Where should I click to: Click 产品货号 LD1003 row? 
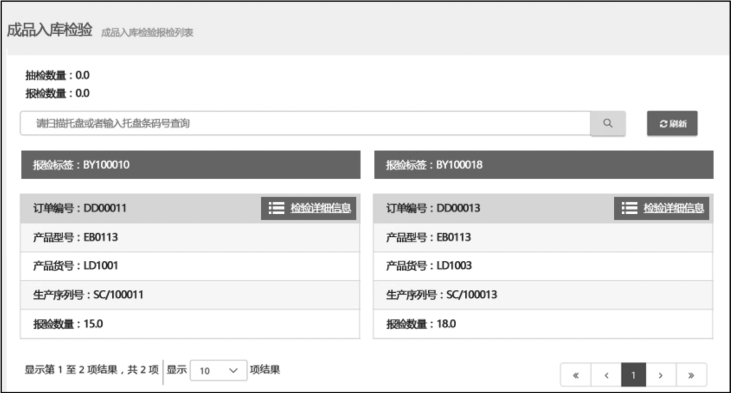click(x=543, y=266)
